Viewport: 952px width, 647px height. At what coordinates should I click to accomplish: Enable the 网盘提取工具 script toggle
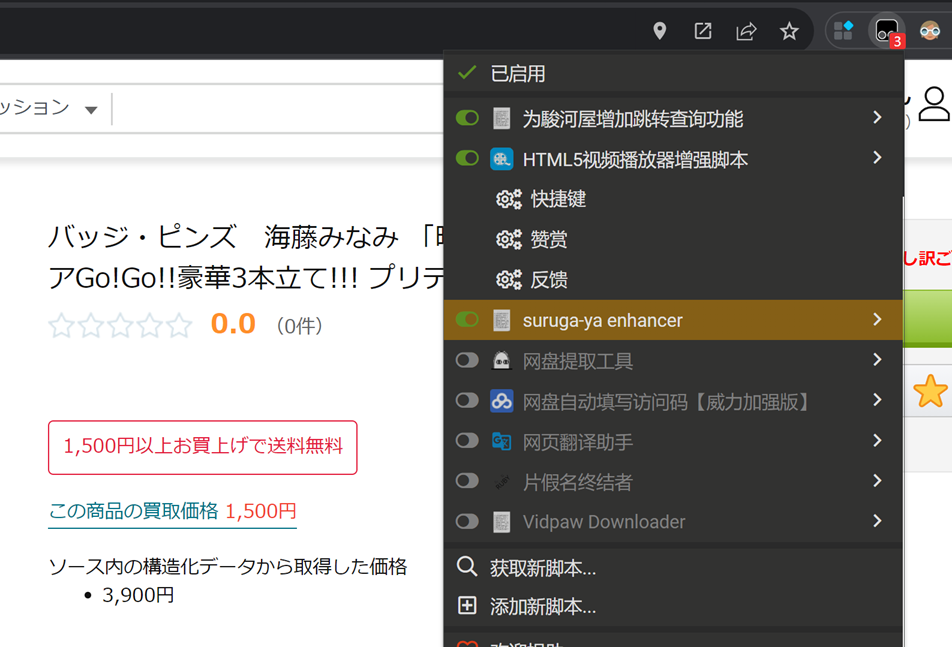click(467, 361)
